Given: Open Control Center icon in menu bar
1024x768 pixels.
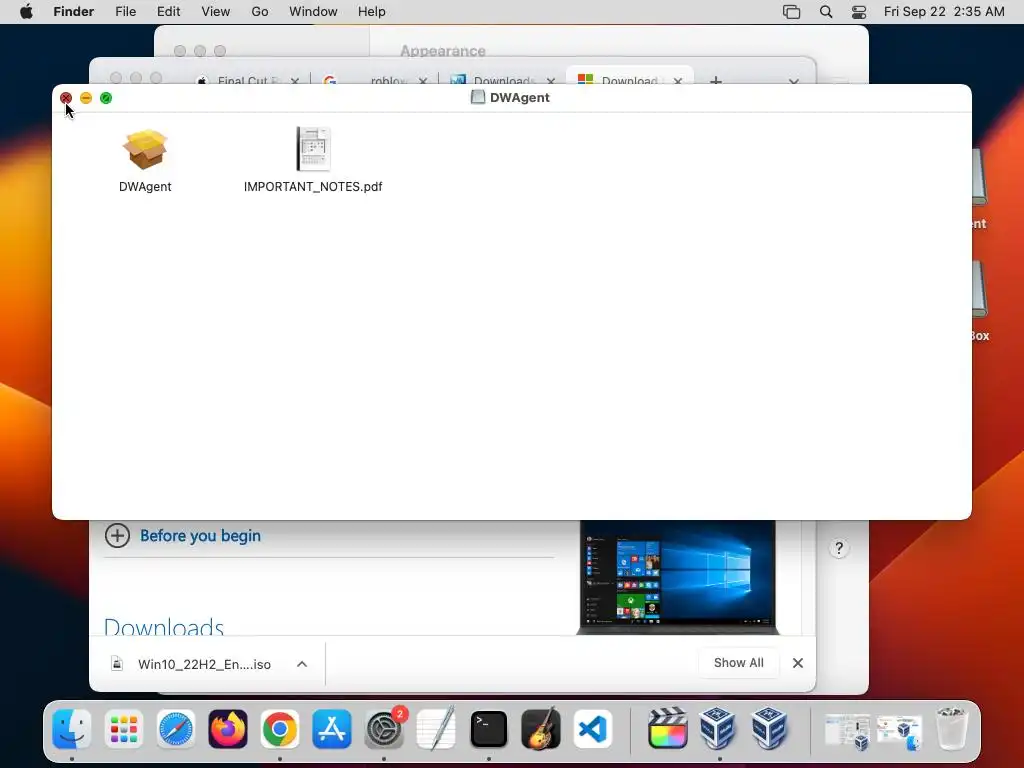Looking at the screenshot, I should tap(859, 12).
